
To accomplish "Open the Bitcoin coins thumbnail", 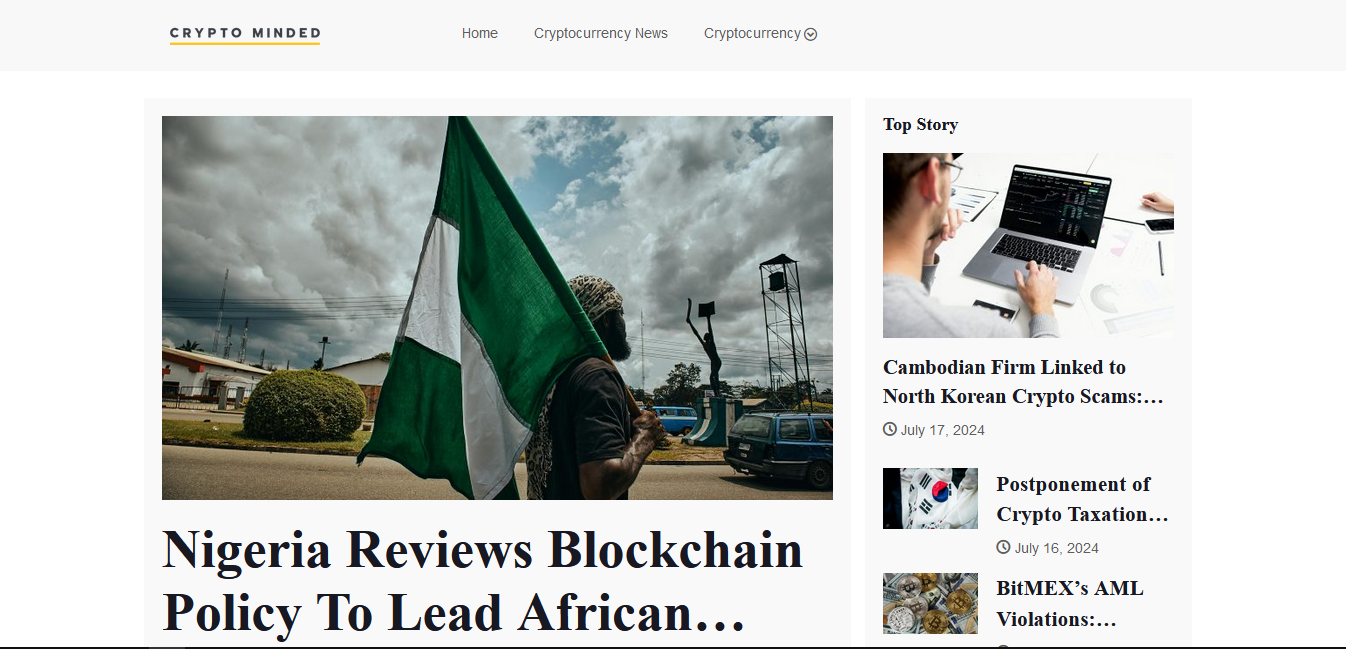I will (930, 603).
